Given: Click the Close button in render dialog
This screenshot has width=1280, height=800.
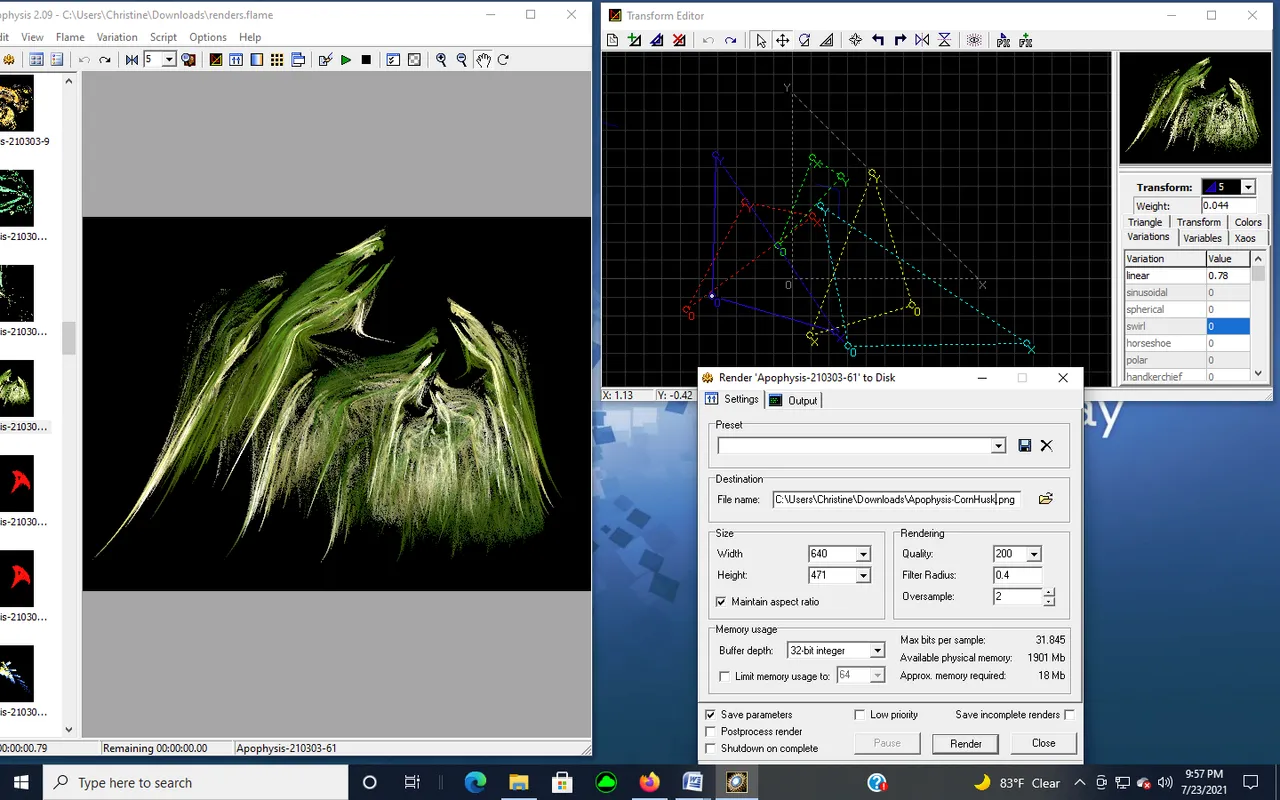Looking at the screenshot, I should coord(1043,743).
